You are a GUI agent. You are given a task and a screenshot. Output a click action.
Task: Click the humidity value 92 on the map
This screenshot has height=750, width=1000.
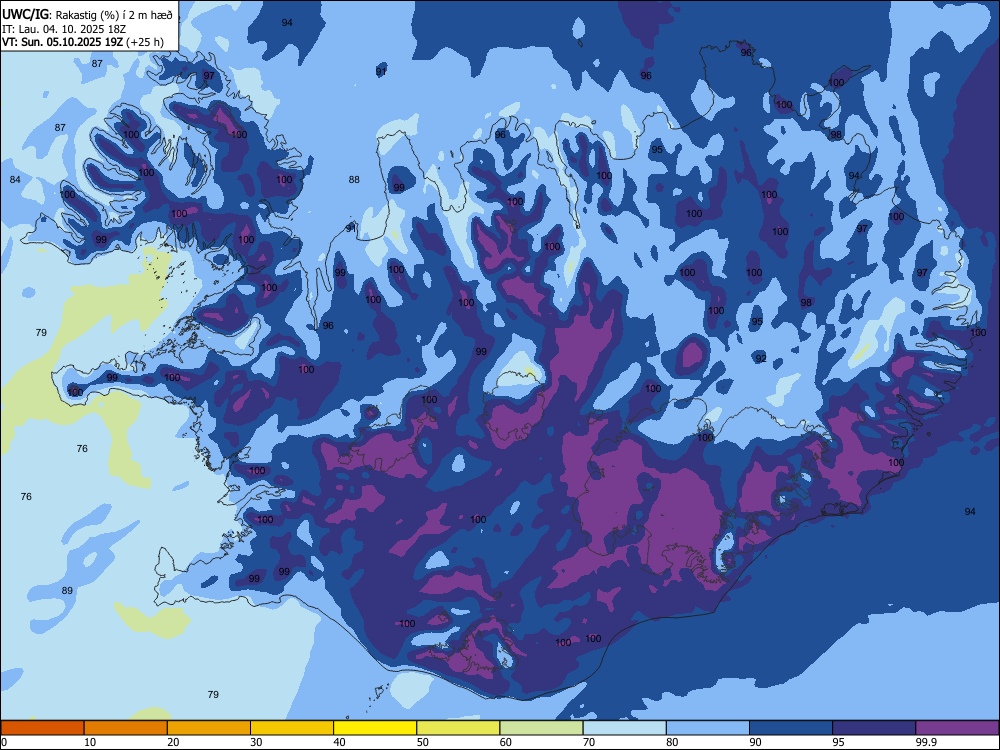[x=761, y=358]
